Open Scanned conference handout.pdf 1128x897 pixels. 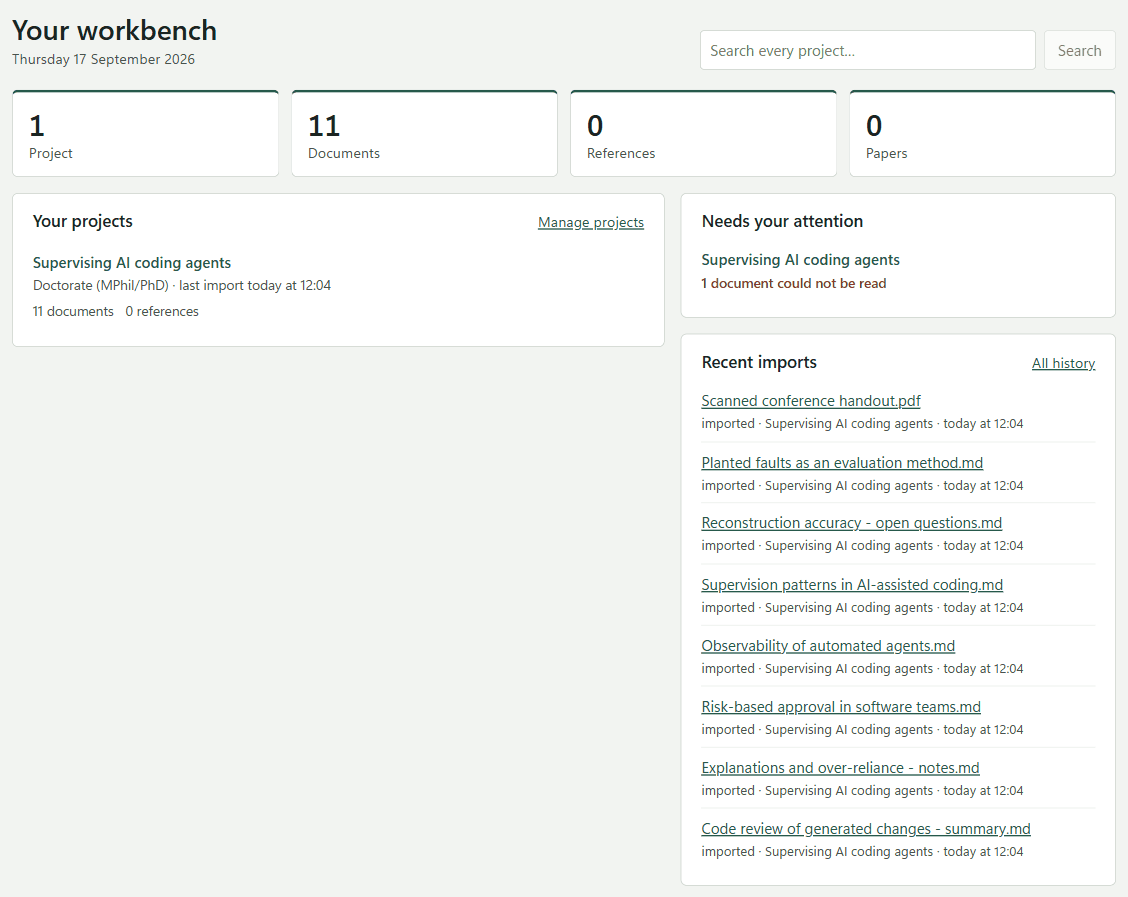[x=811, y=401]
